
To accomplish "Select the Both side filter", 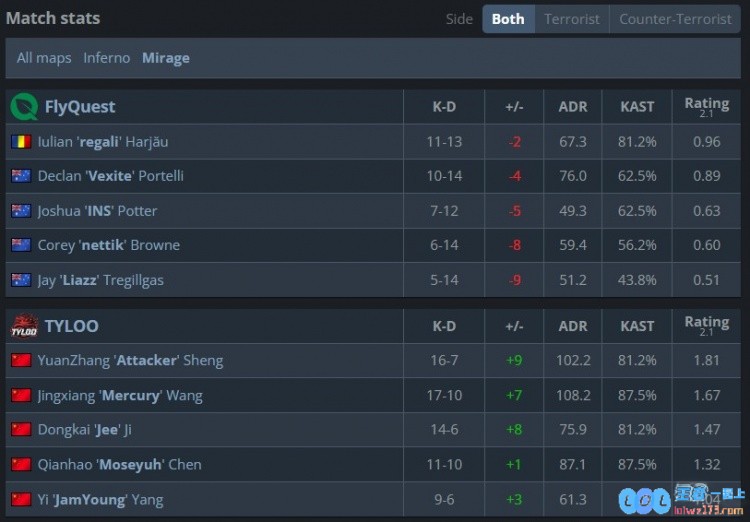I will [508, 19].
